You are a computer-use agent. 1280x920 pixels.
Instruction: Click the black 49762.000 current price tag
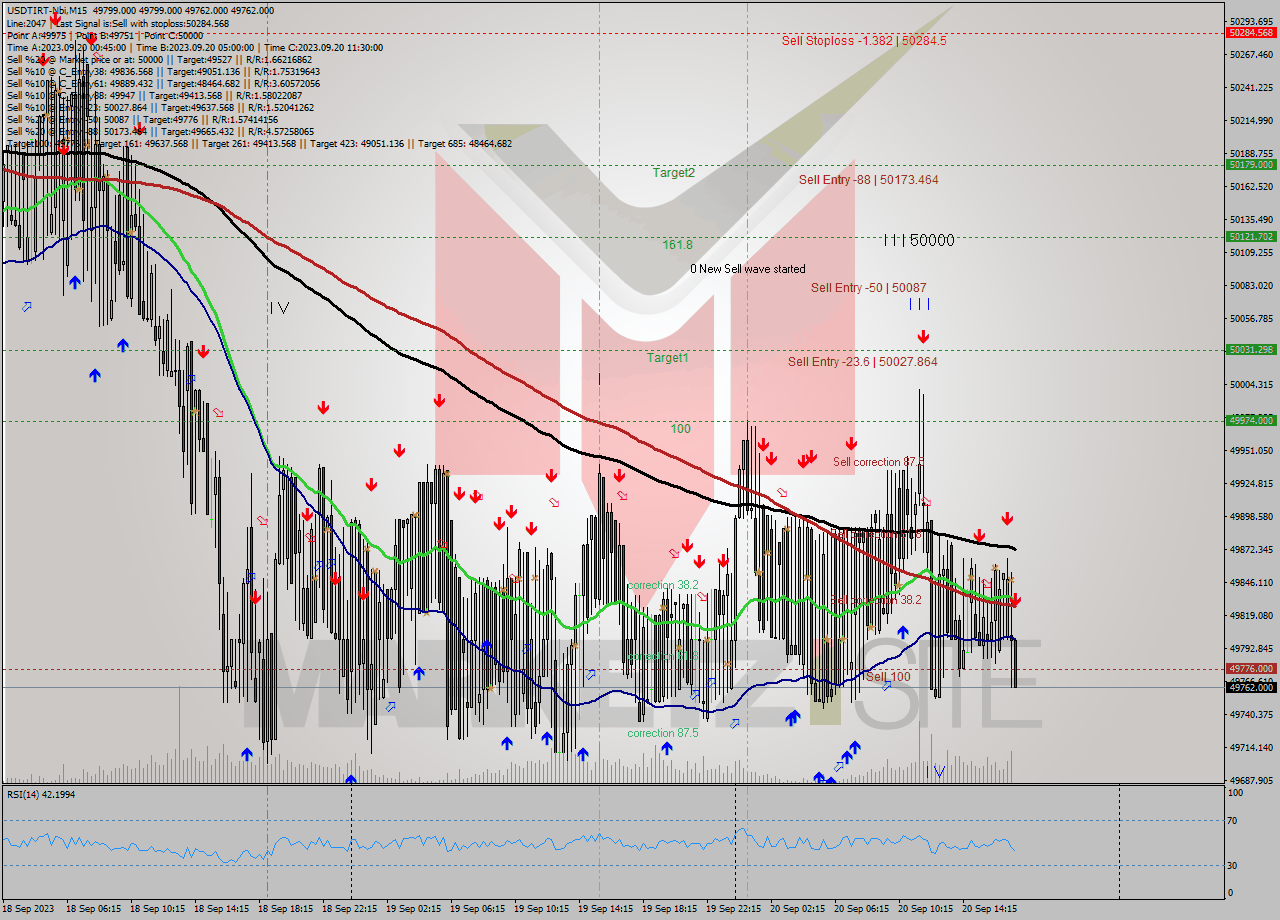(1250, 688)
